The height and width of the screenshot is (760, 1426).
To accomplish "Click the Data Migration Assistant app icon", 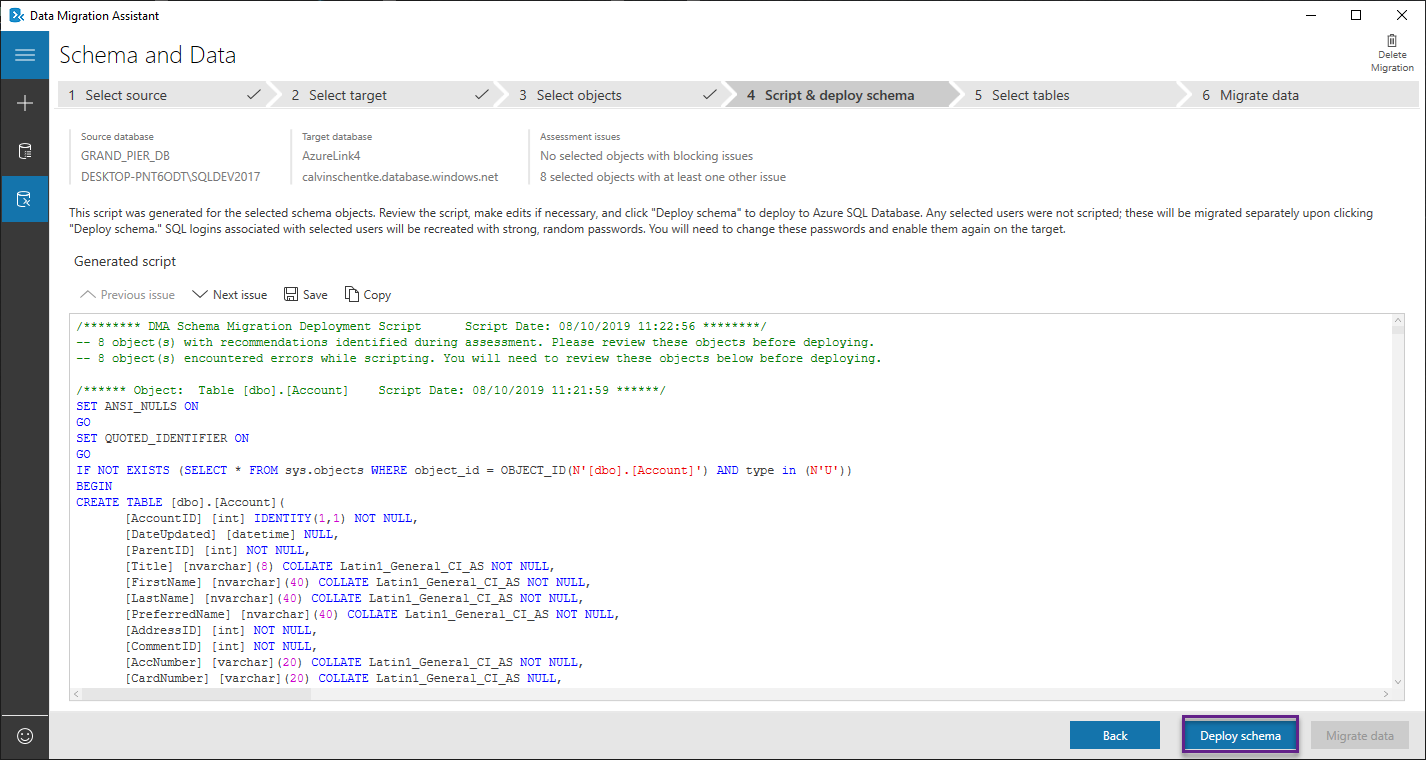I will (x=16, y=15).
